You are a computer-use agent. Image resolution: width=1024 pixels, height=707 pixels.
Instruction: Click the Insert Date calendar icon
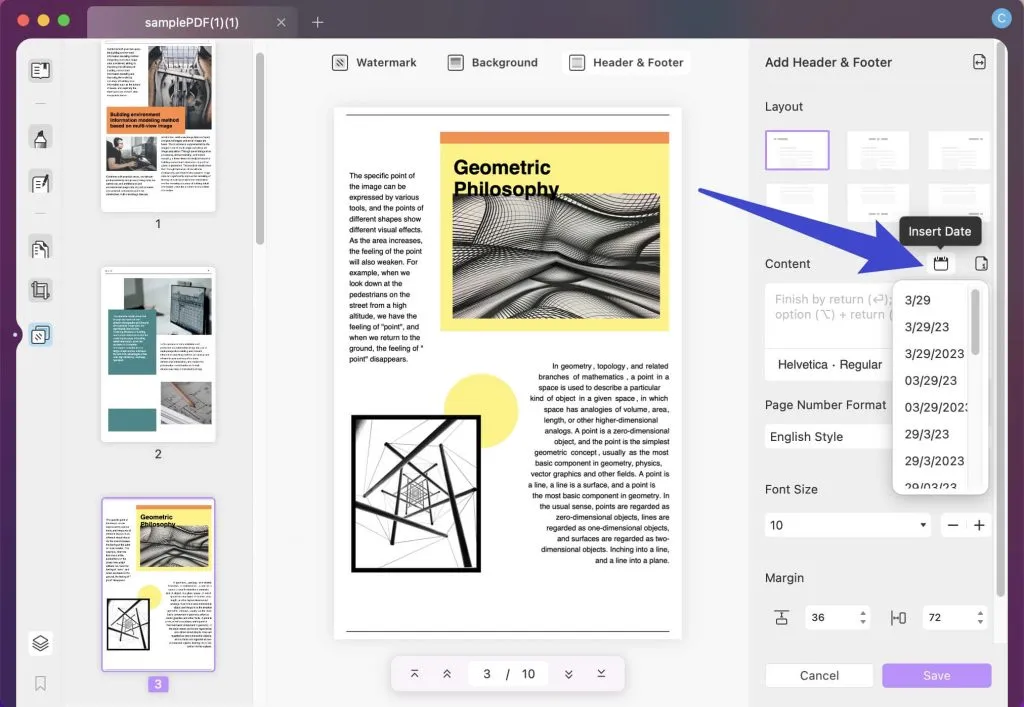point(939,264)
